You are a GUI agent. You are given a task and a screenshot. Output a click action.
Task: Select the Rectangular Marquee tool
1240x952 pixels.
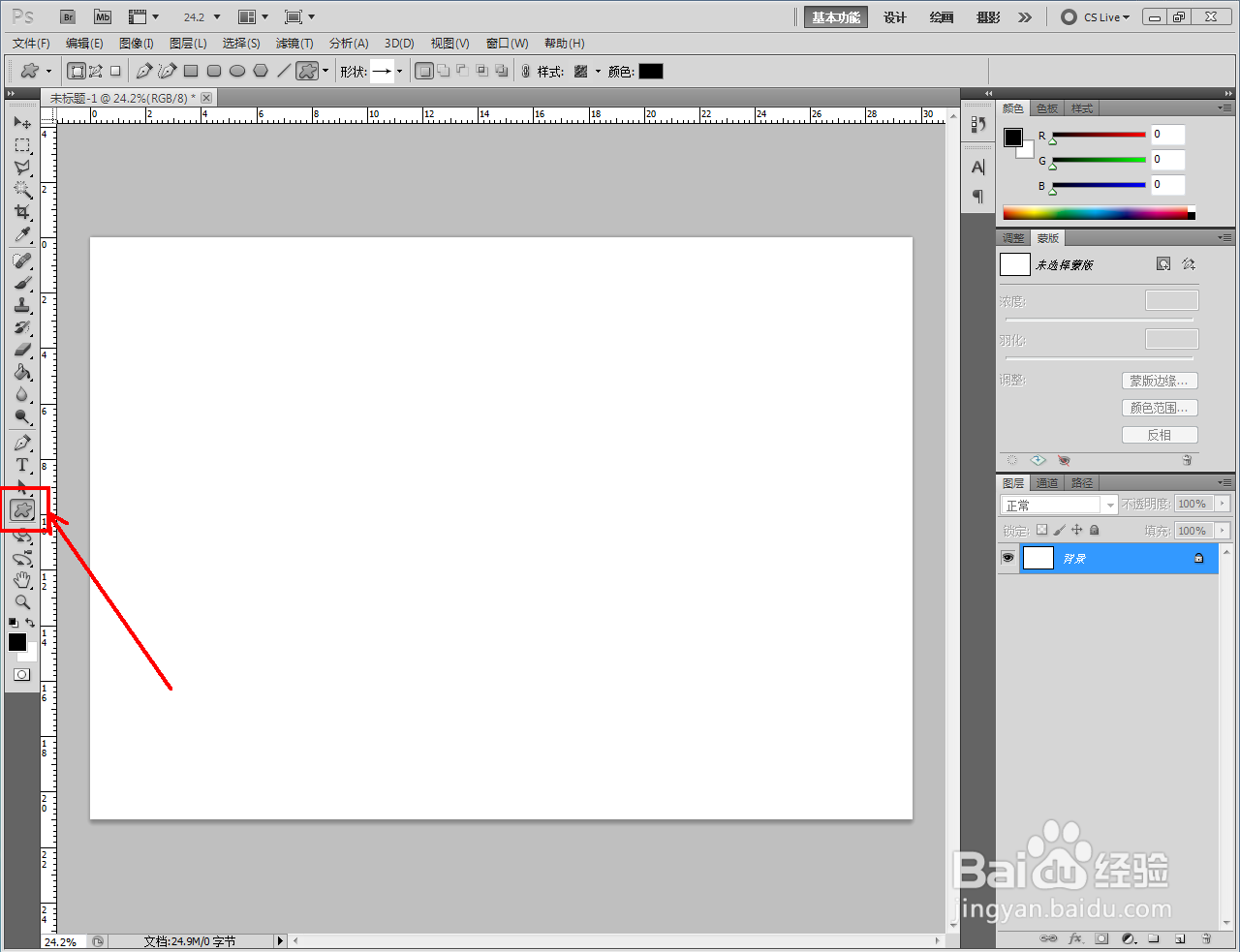pyautogui.click(x=22, y=145)
